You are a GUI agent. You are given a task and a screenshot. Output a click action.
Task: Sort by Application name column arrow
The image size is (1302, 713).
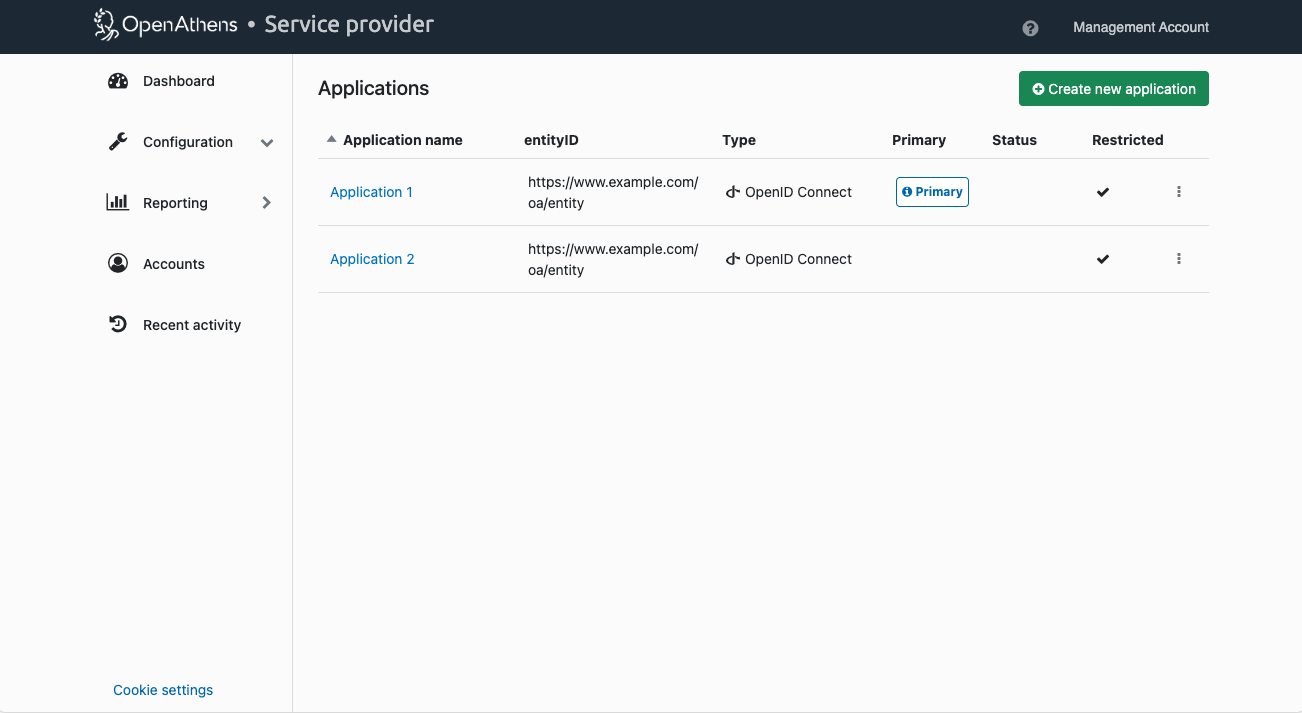332,140
